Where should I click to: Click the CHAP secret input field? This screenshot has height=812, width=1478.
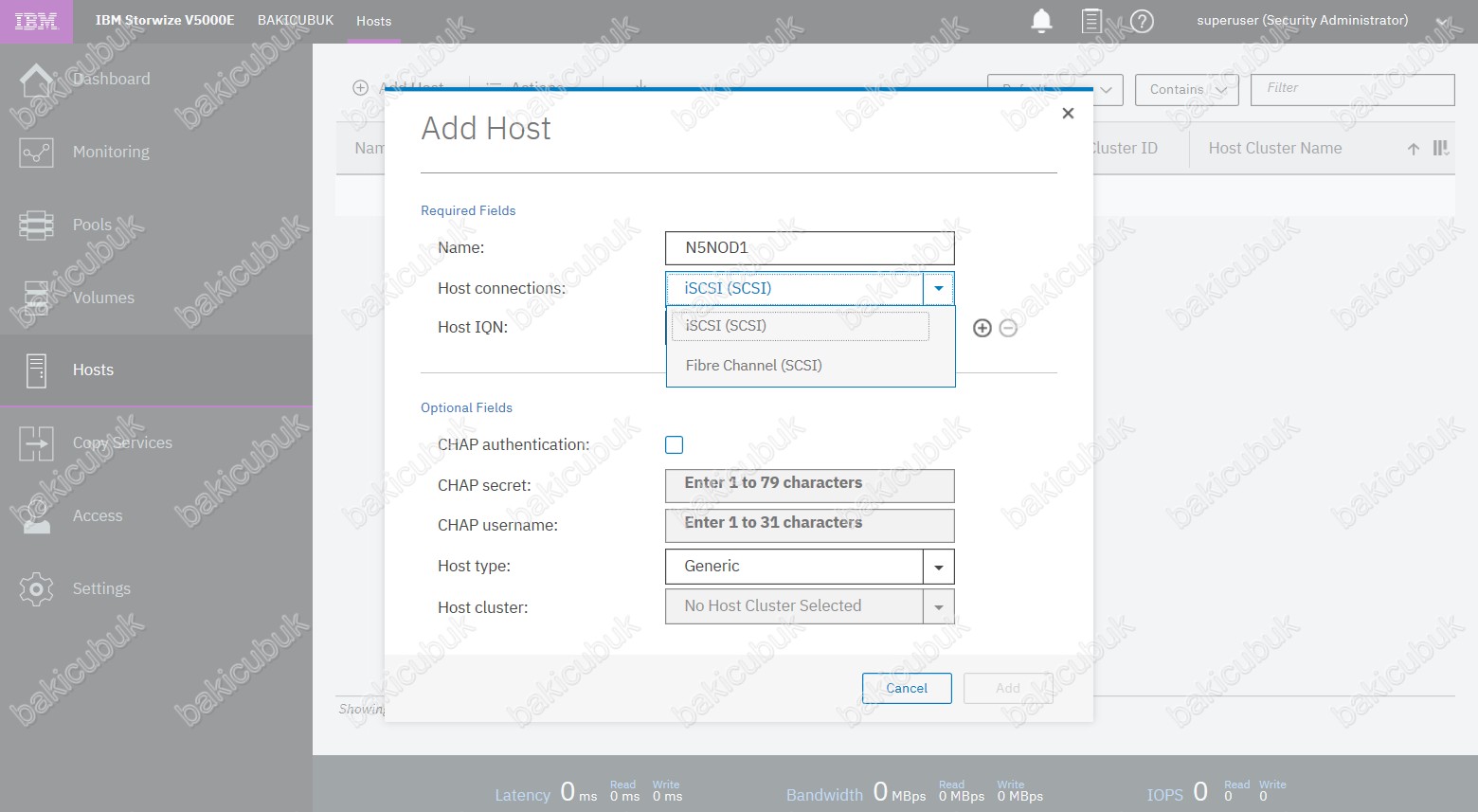click(x=810, y=486)
